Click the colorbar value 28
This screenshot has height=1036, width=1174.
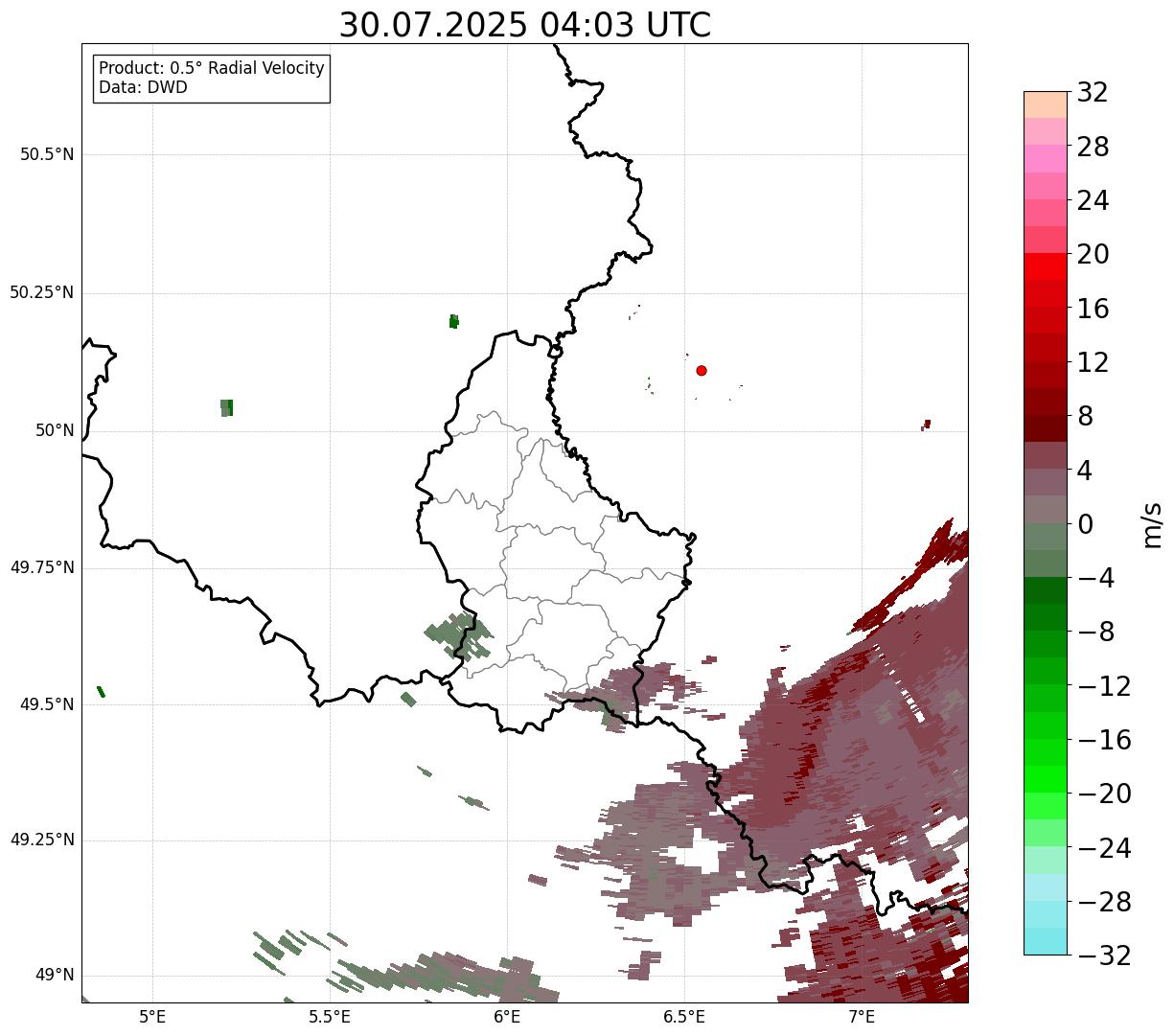coord(1093,147)
